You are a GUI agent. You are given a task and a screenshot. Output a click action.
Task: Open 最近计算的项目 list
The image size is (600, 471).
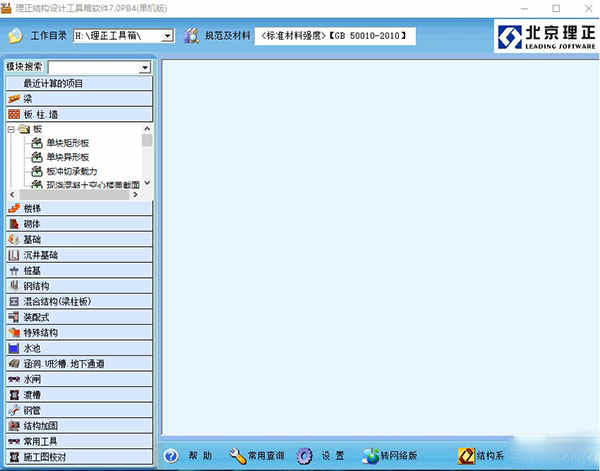[x=79, y=83]
